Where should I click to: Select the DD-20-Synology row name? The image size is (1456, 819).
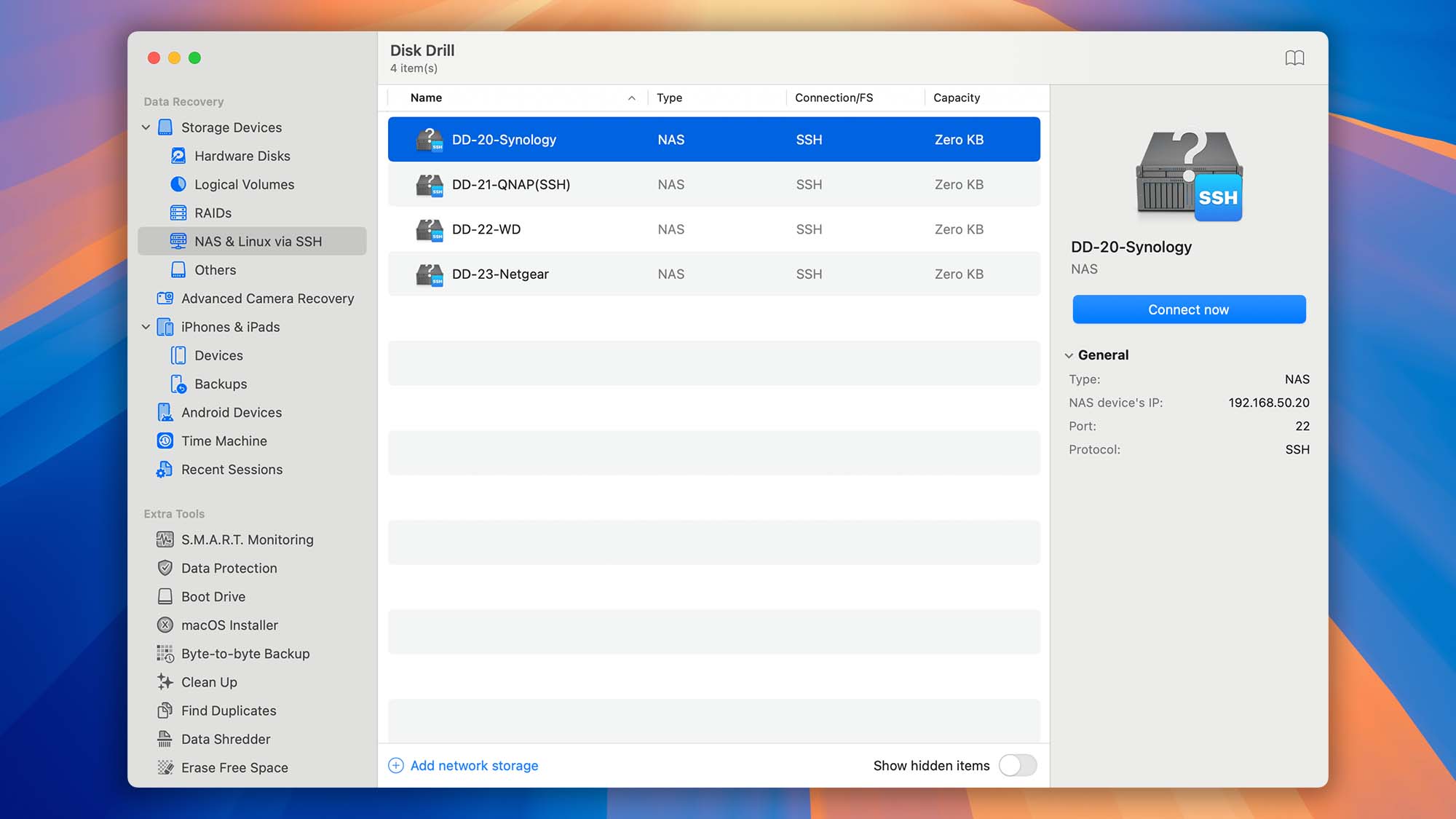[x=504, y=140]
